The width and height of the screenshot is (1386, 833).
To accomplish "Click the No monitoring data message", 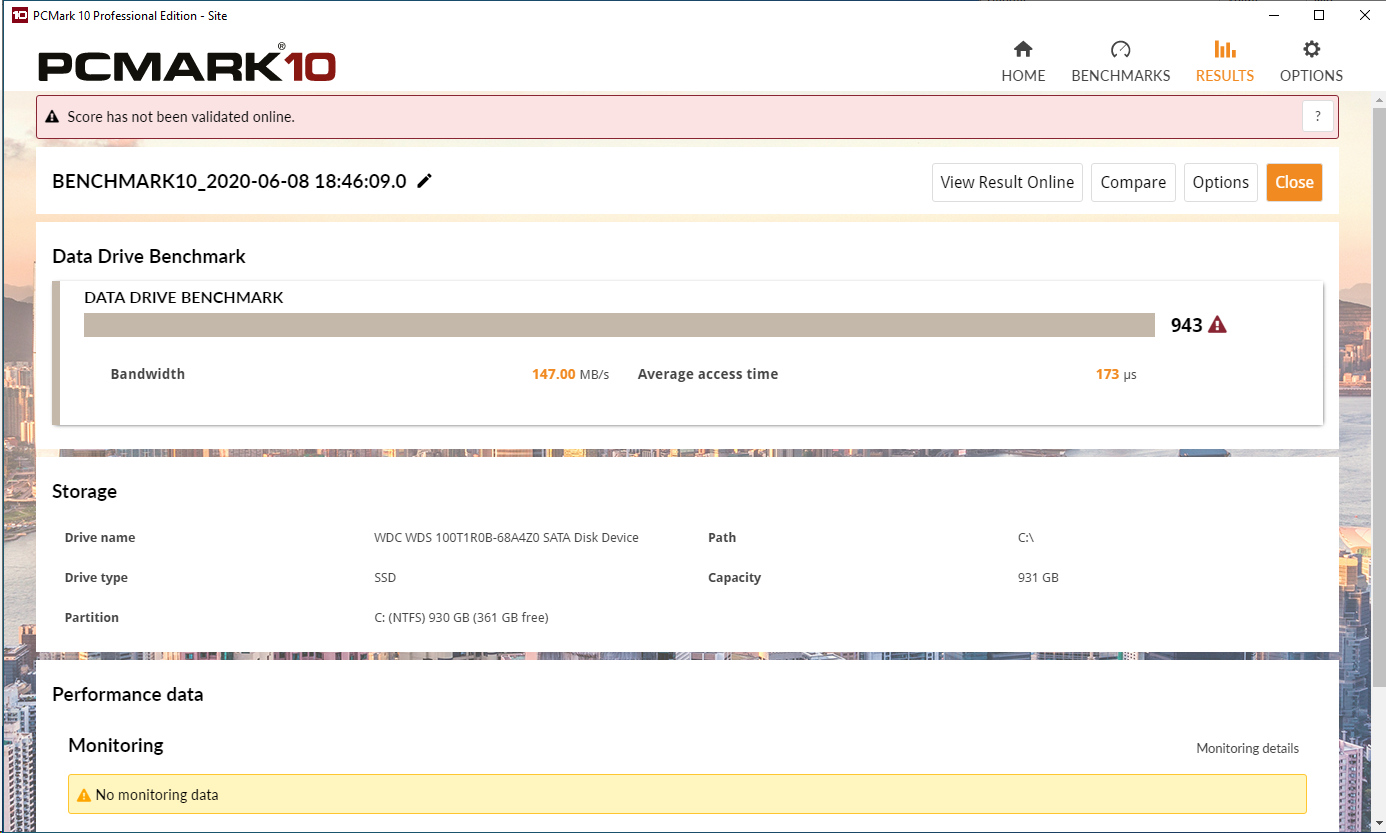I will tap(157, 795).
